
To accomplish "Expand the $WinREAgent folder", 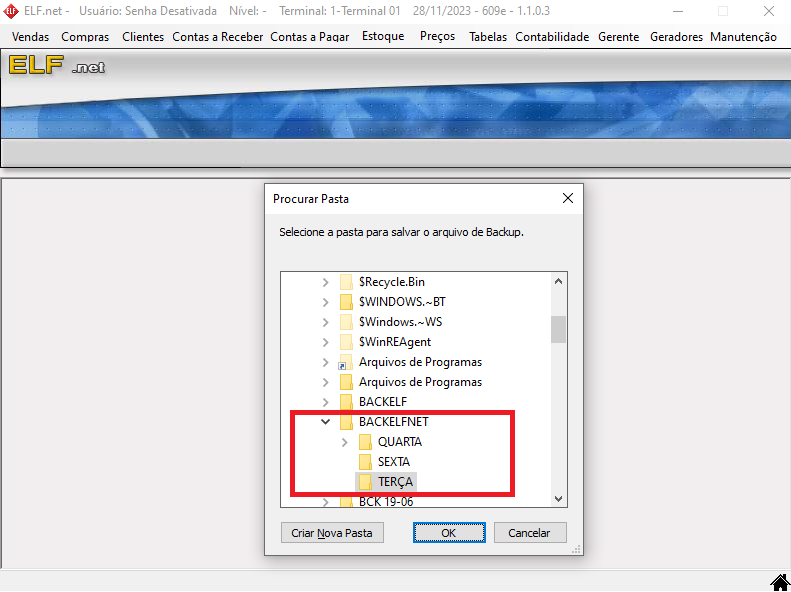I will [325, 342].
